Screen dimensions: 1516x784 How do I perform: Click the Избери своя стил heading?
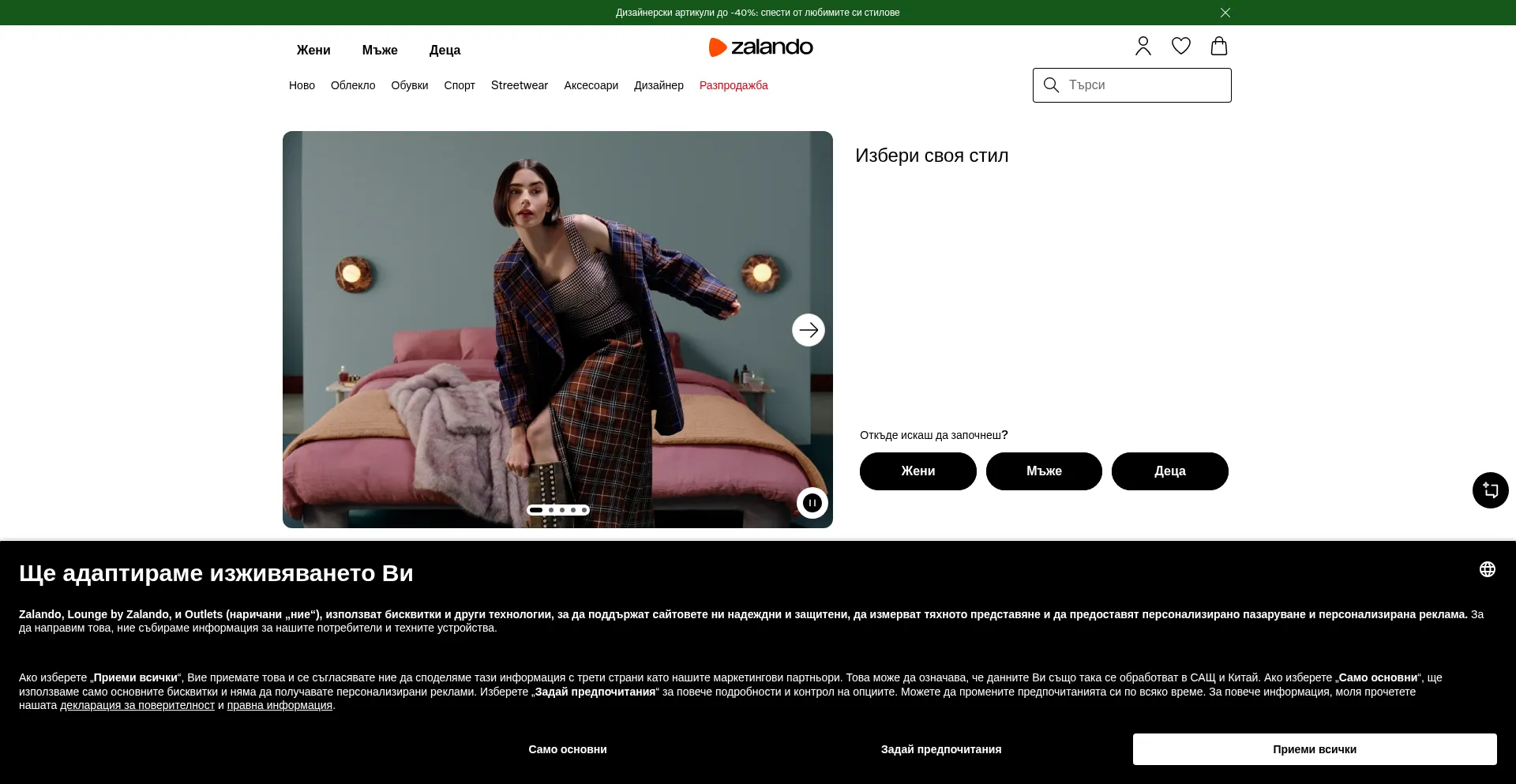tap(932, 156)
